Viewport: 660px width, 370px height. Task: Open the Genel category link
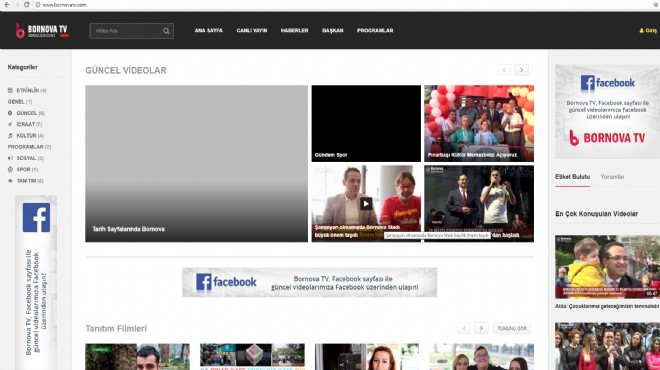[x=20, y=101]
